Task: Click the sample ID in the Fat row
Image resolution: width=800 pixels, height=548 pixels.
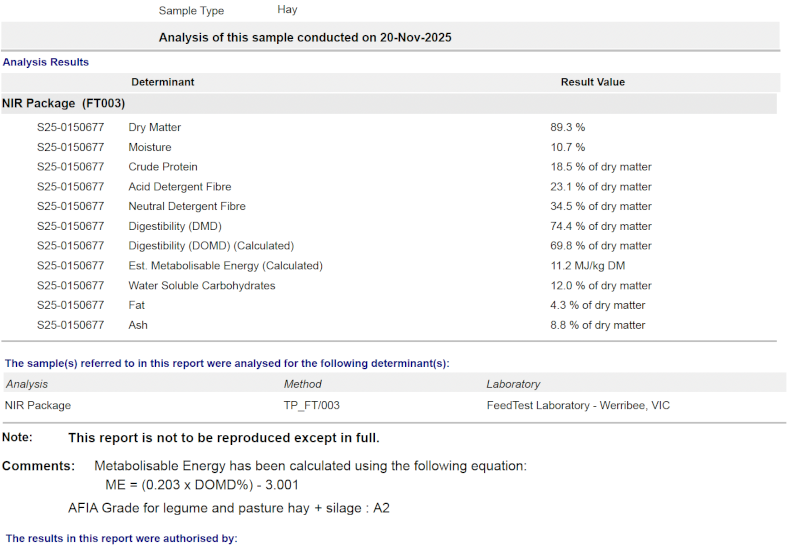Action: point(70,306)
